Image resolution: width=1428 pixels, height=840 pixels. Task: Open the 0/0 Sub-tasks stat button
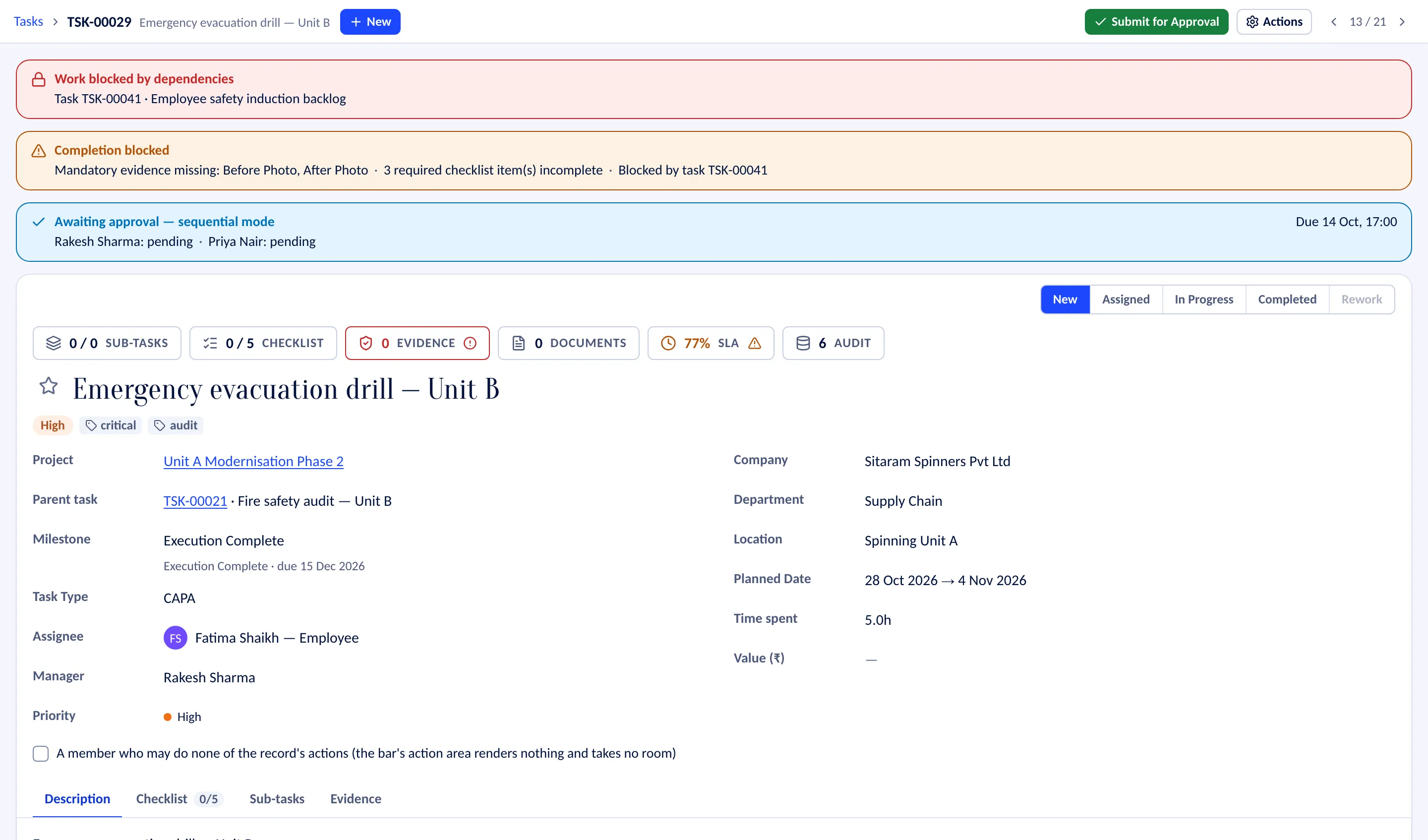pyautogui.click(x=107, y=343)
